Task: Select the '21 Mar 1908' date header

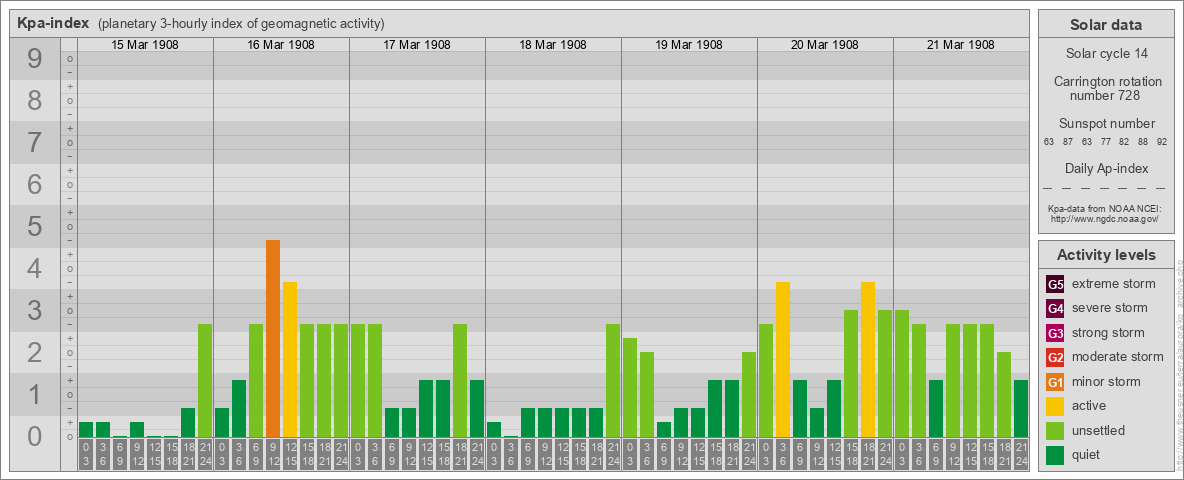Action: pyautogui.click(x=960, y=45)
